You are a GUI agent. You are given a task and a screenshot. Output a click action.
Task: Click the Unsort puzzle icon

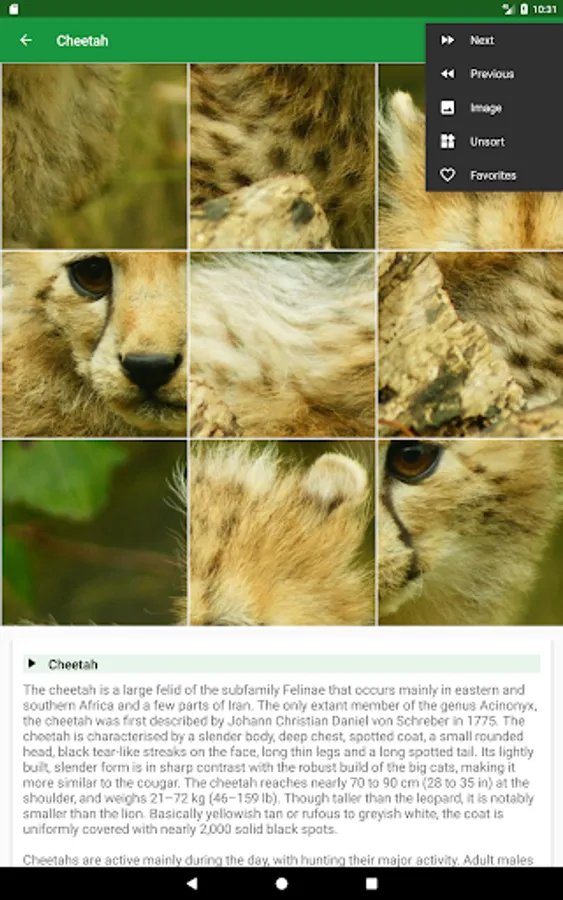[448, 142]
